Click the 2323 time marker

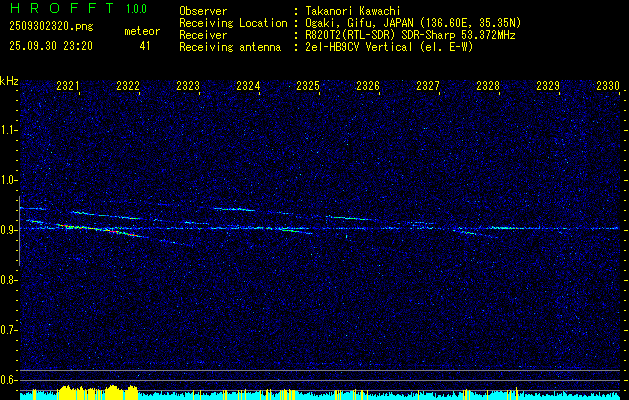click(188, 87)
